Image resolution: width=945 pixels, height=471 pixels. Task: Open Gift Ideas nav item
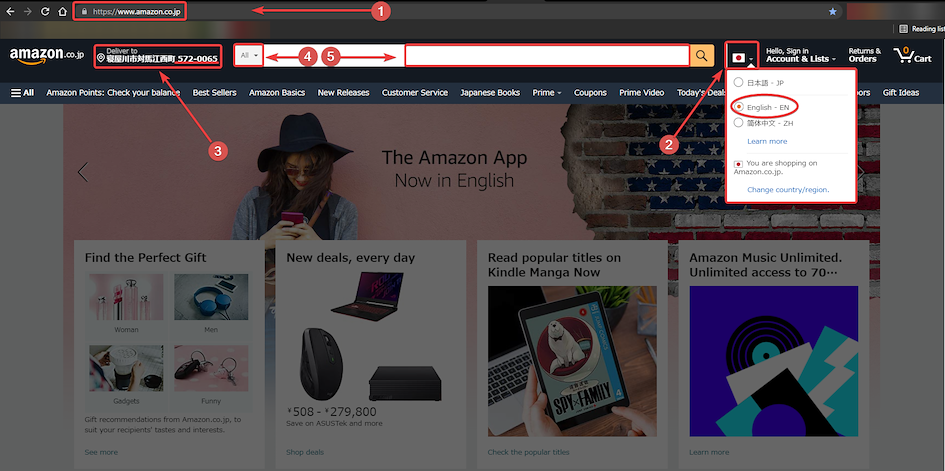pos(901,93)
